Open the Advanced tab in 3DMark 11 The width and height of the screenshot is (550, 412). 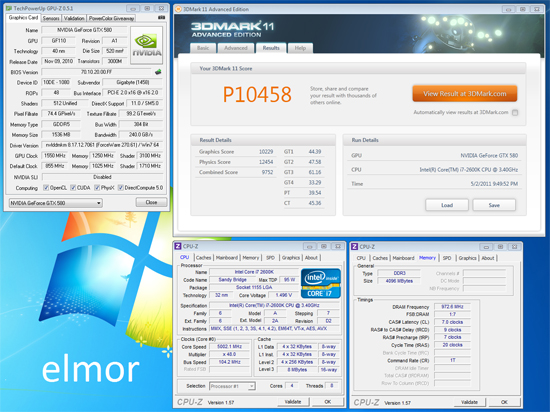pos(236,48)
